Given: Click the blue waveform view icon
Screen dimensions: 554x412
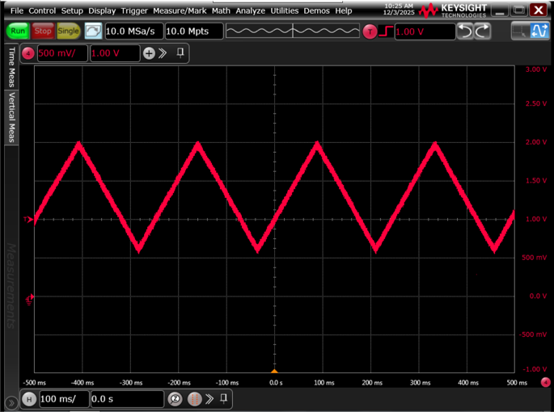Looking at the screenshot, I should [539, 31].
